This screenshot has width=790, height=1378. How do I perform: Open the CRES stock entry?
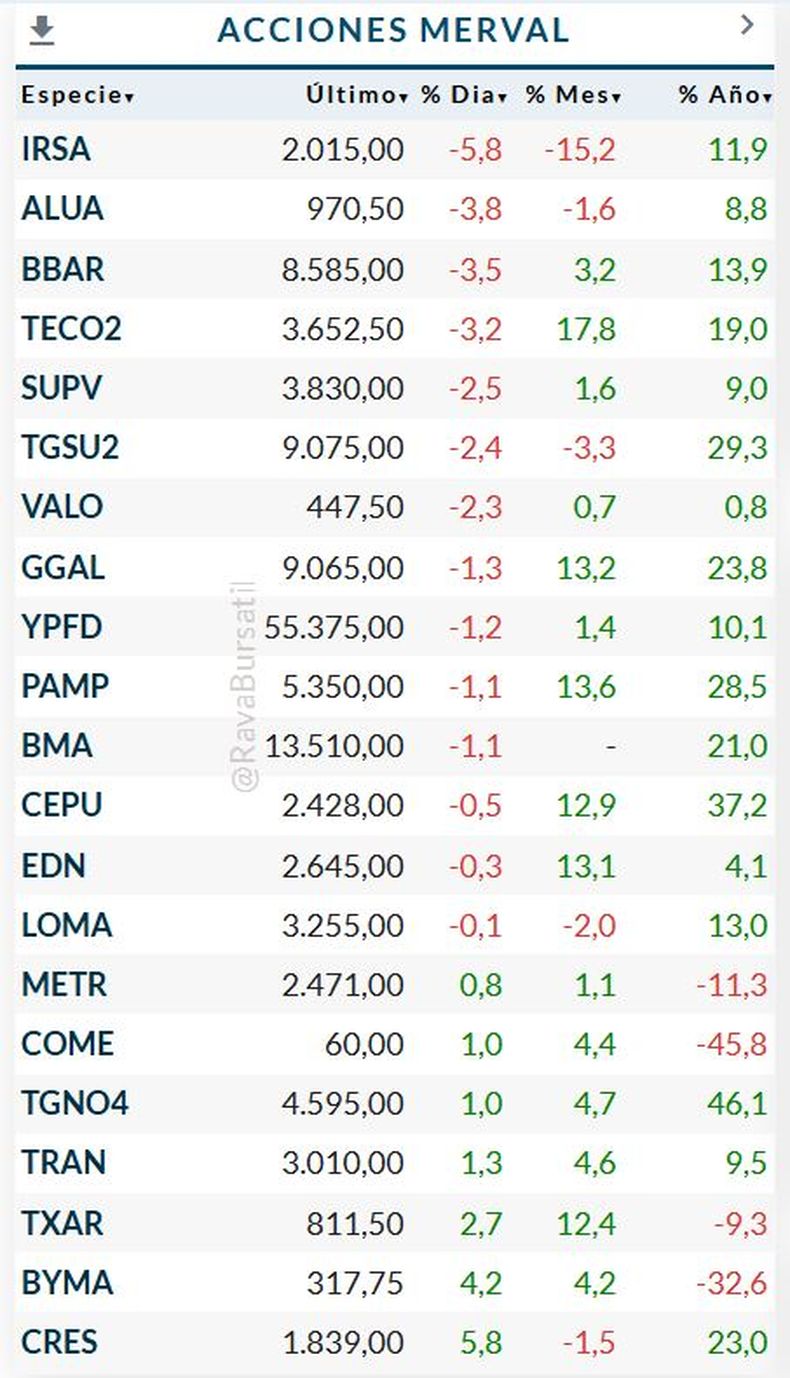click(x=395, y=1342)
